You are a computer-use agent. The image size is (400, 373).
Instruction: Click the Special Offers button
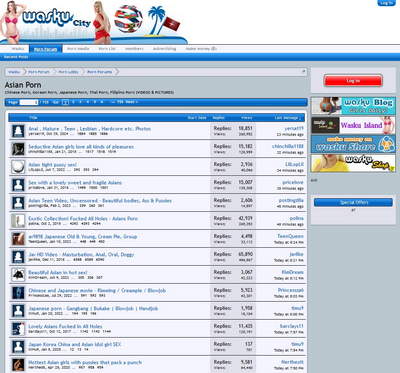[x=353, y=202]
